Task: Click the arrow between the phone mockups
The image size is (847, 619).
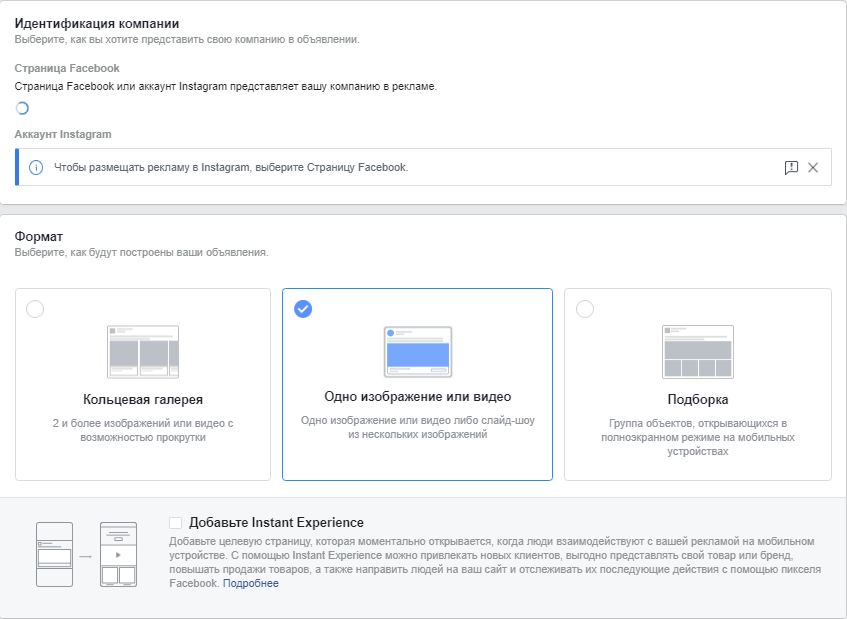Action: [86, 553]
